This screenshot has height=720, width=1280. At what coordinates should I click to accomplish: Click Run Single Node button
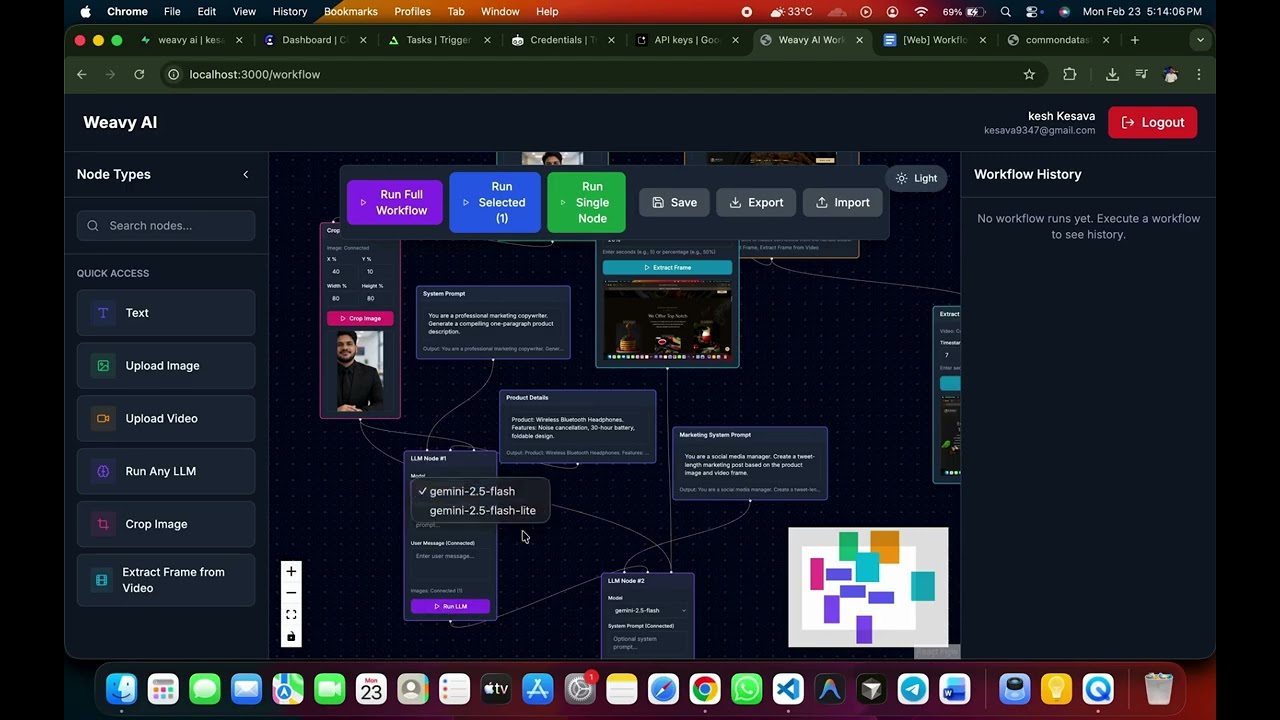(x=586, y=202)
